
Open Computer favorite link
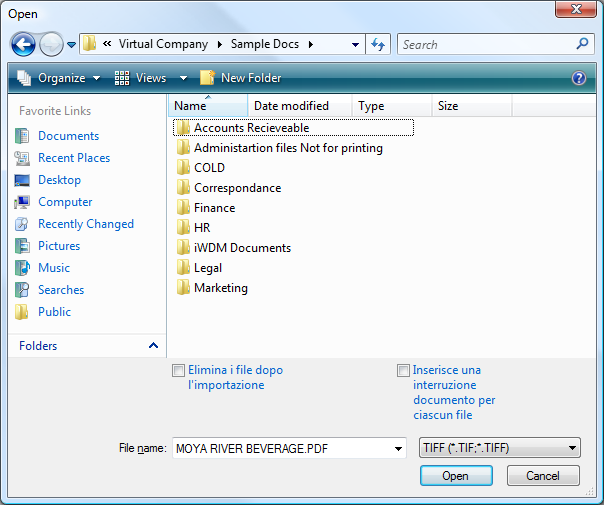(x=65, y=202)
